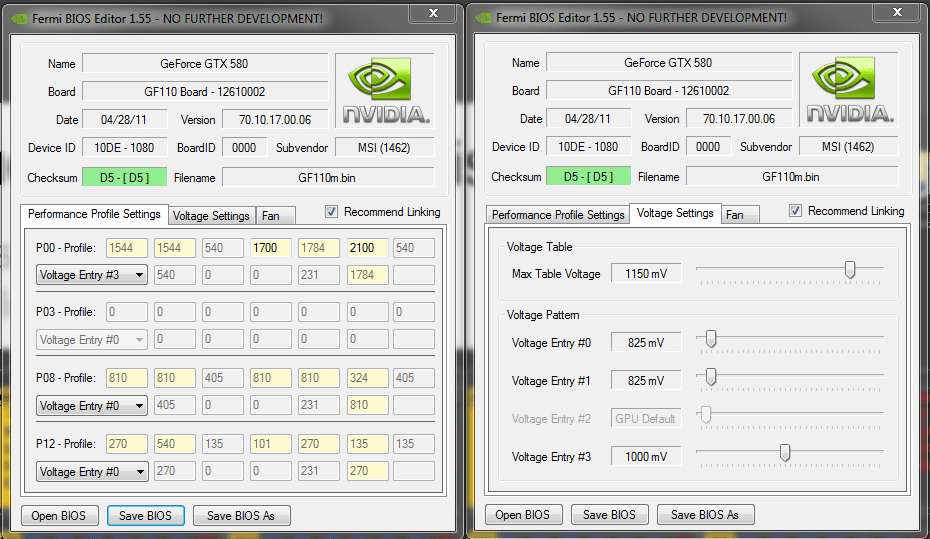Click the GPU Default field for Entry #2
Image resolution: width=930 pixels, height=539 pixels.
646,419
